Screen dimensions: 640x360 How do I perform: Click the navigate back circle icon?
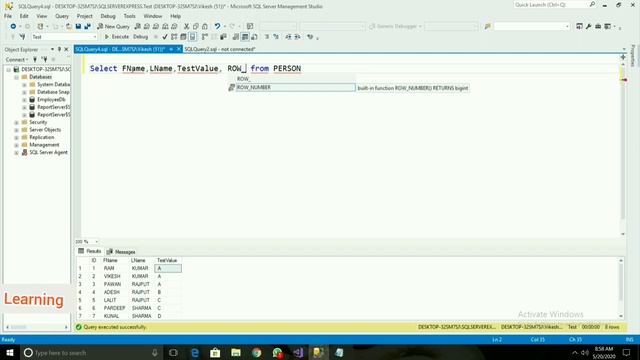pyautogui.click(x=13, y=26)
